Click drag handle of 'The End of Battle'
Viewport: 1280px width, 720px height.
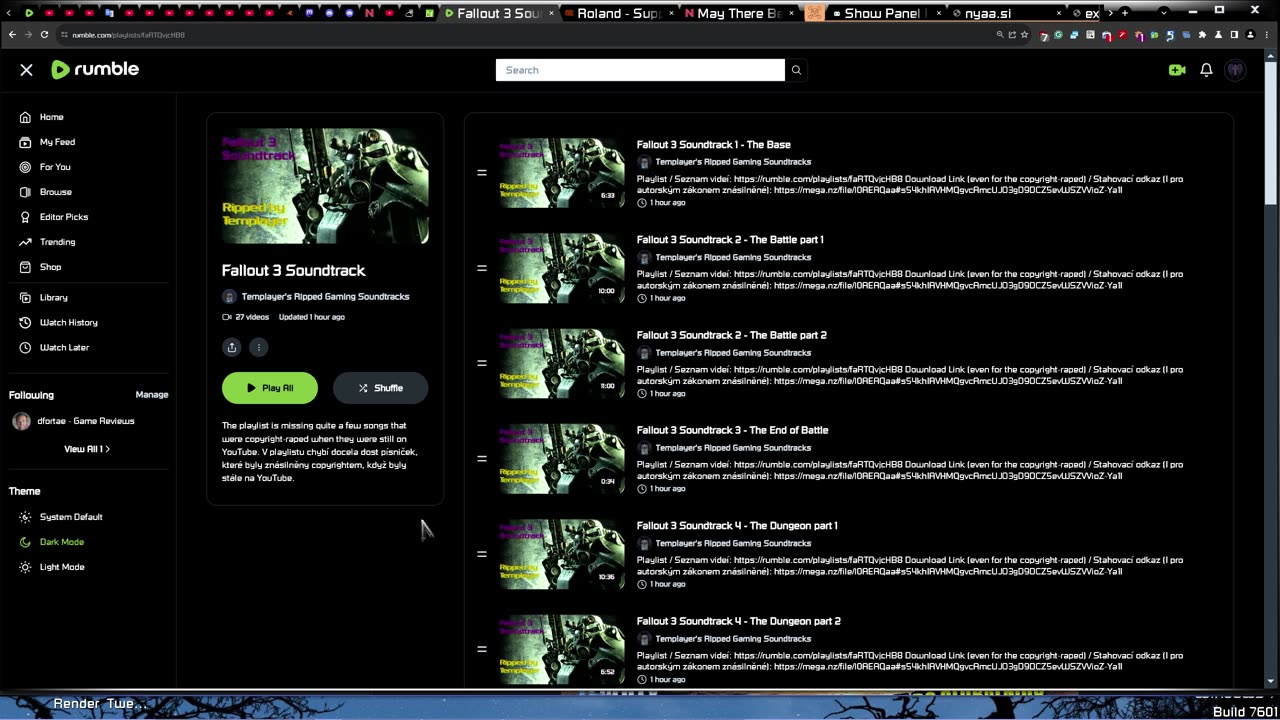click(481, 459)
